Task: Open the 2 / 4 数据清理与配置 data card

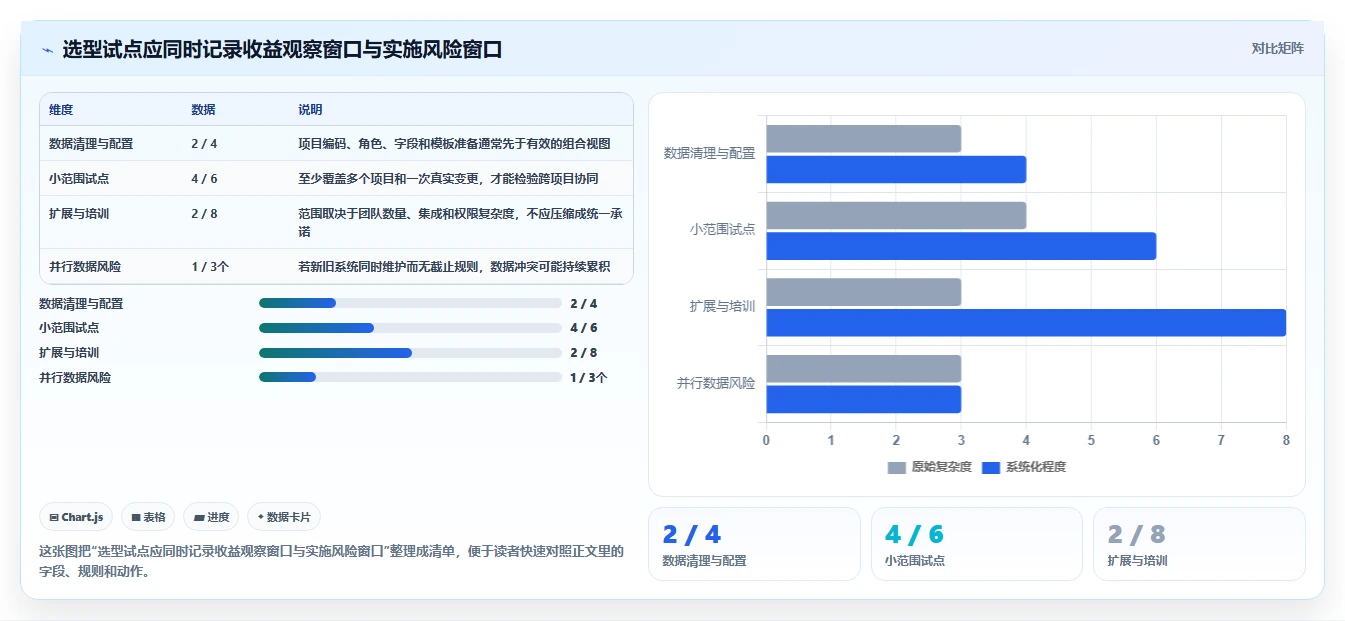Action: point(754,544)
